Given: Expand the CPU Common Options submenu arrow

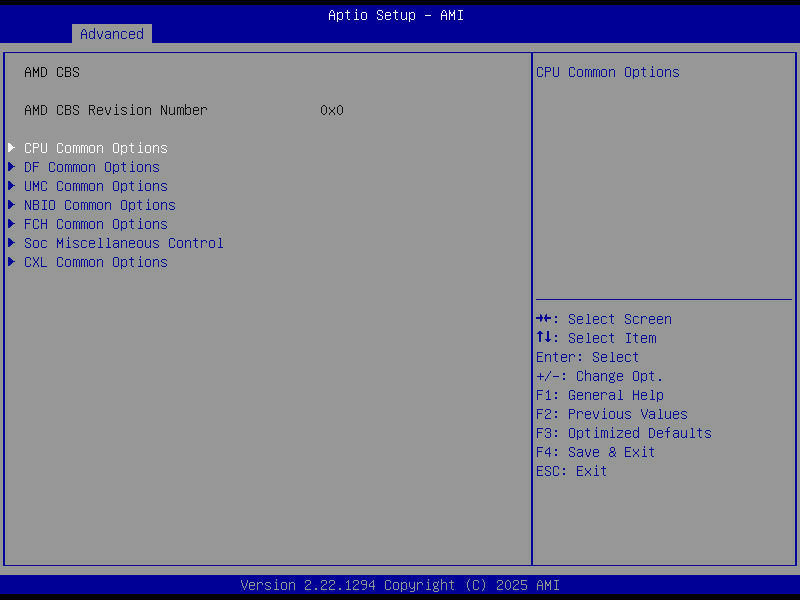Looking at the screenshot, I should tap(11, 147).
